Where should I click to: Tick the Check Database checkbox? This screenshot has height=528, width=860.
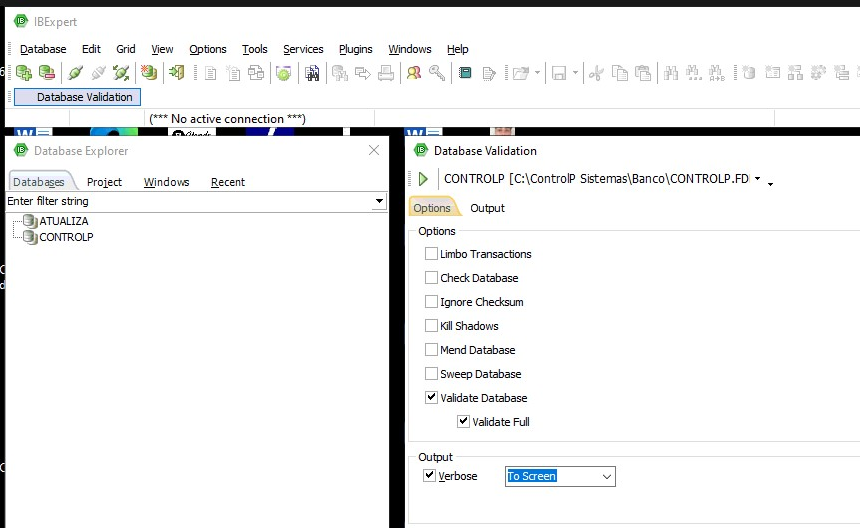coord(431,278)
